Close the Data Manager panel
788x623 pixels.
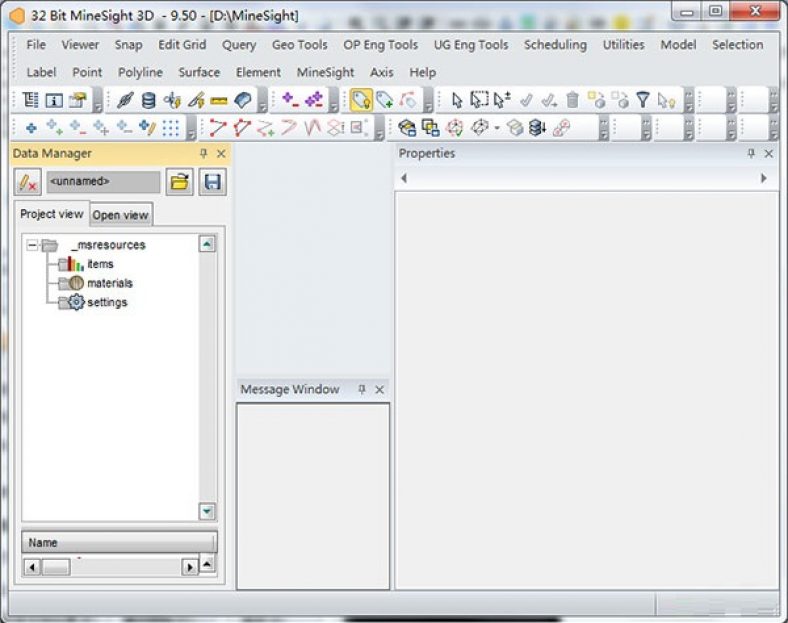point(221,154)
